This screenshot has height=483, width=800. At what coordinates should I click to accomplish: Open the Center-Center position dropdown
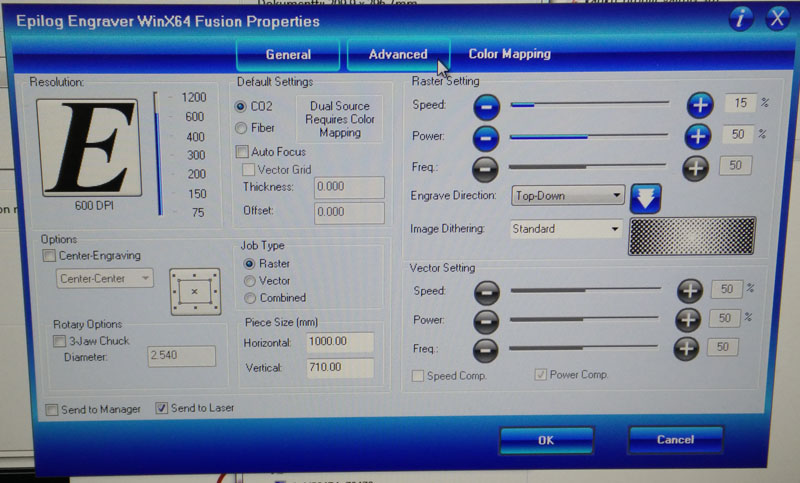[x=104, y=278]
